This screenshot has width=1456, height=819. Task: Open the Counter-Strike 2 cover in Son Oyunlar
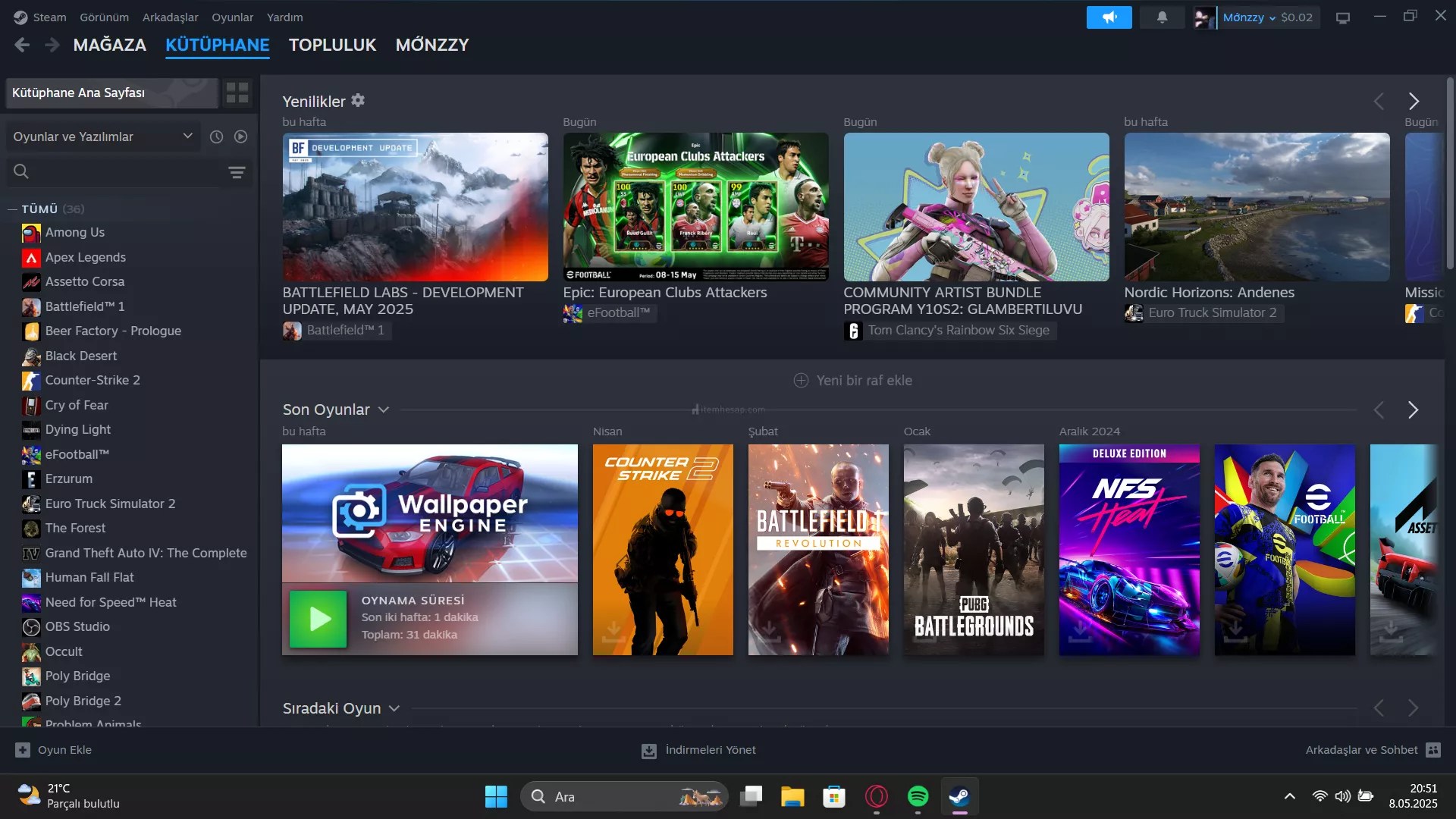663,550
